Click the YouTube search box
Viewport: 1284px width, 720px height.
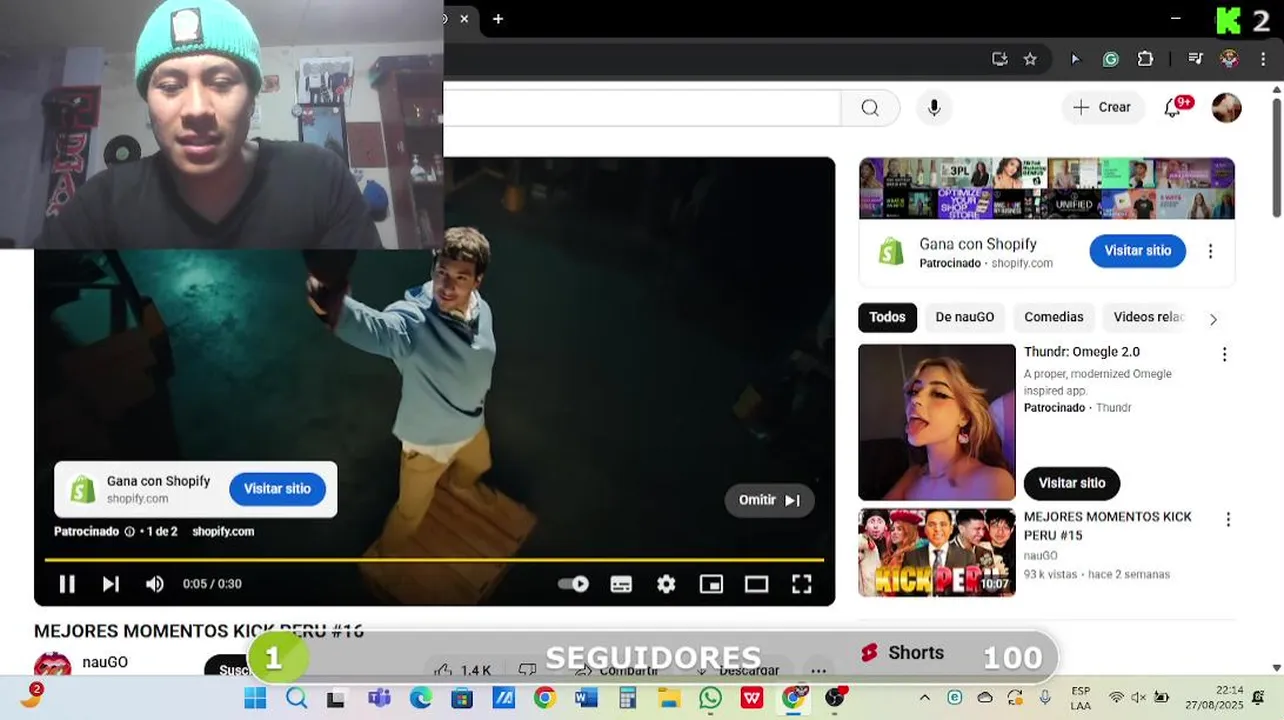(642, 108)
